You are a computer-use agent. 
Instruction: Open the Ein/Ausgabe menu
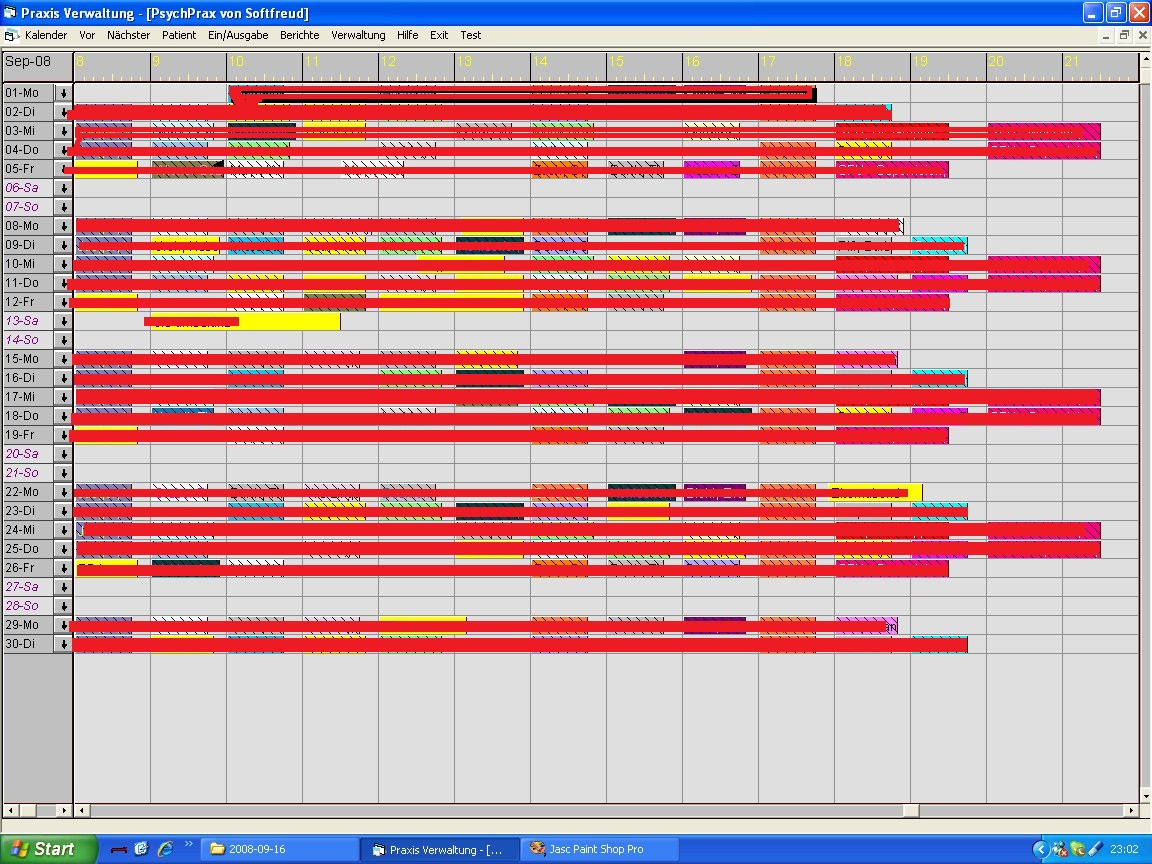click(238, 35)
